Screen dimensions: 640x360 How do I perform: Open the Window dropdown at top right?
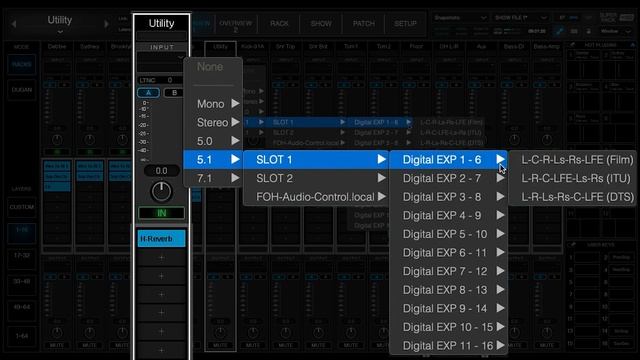615,31
